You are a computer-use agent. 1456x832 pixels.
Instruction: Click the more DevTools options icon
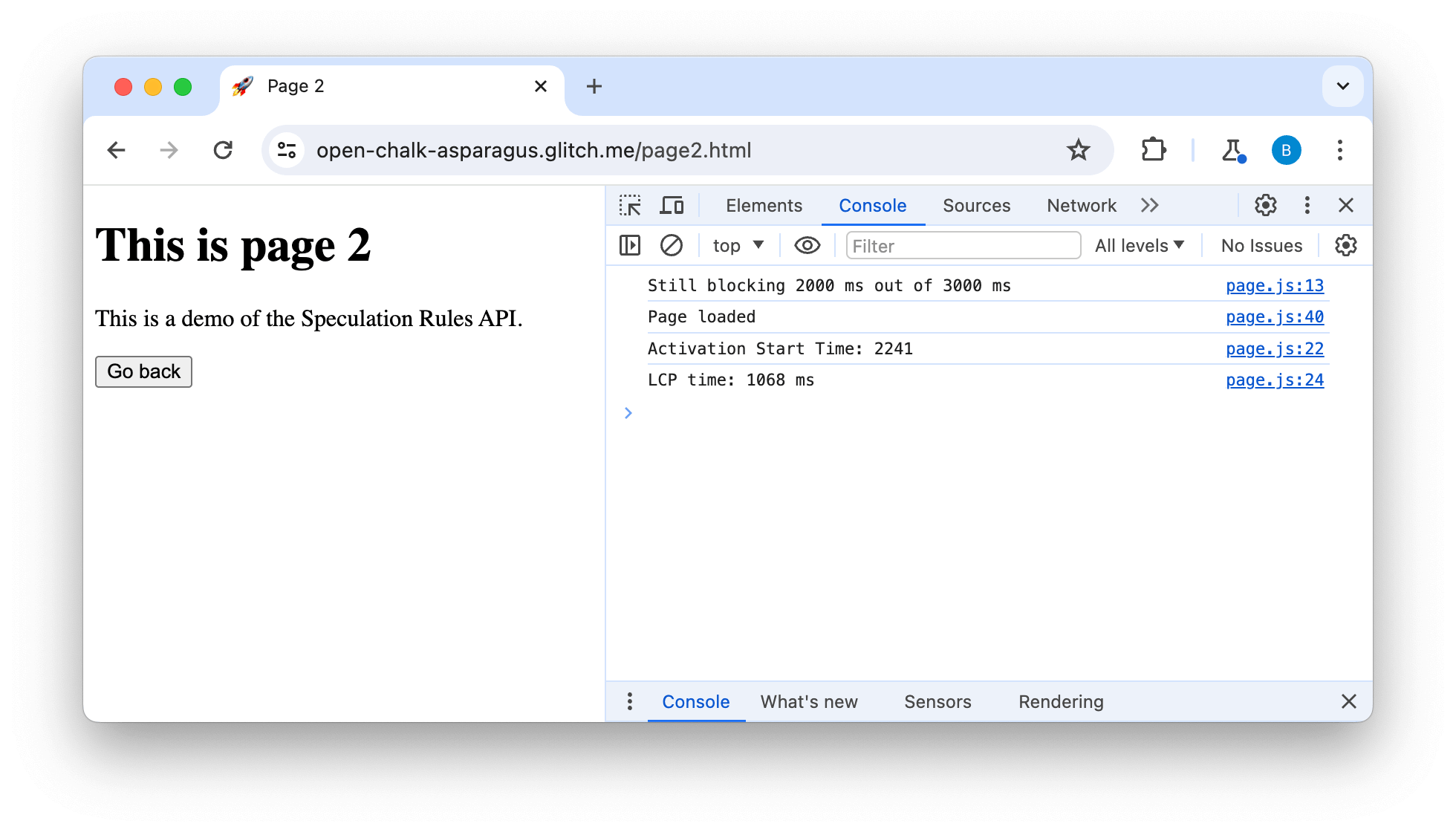[1308, 205]
